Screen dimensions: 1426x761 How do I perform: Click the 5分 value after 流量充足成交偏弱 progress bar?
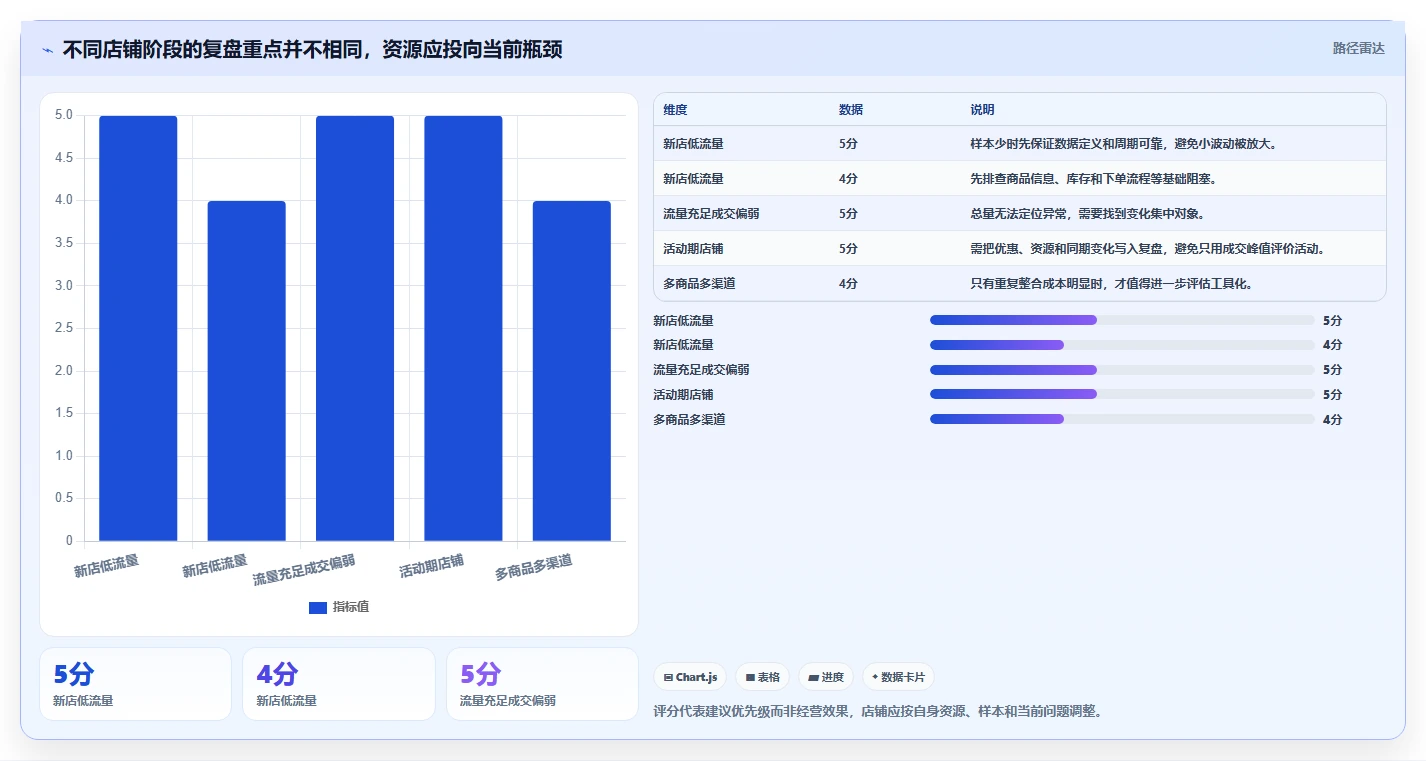click(1332, 370)
